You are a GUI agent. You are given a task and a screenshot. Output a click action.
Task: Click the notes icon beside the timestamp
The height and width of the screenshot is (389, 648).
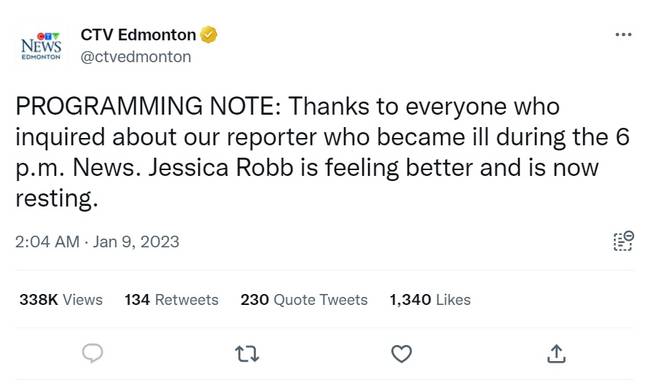tap(623, 241)
